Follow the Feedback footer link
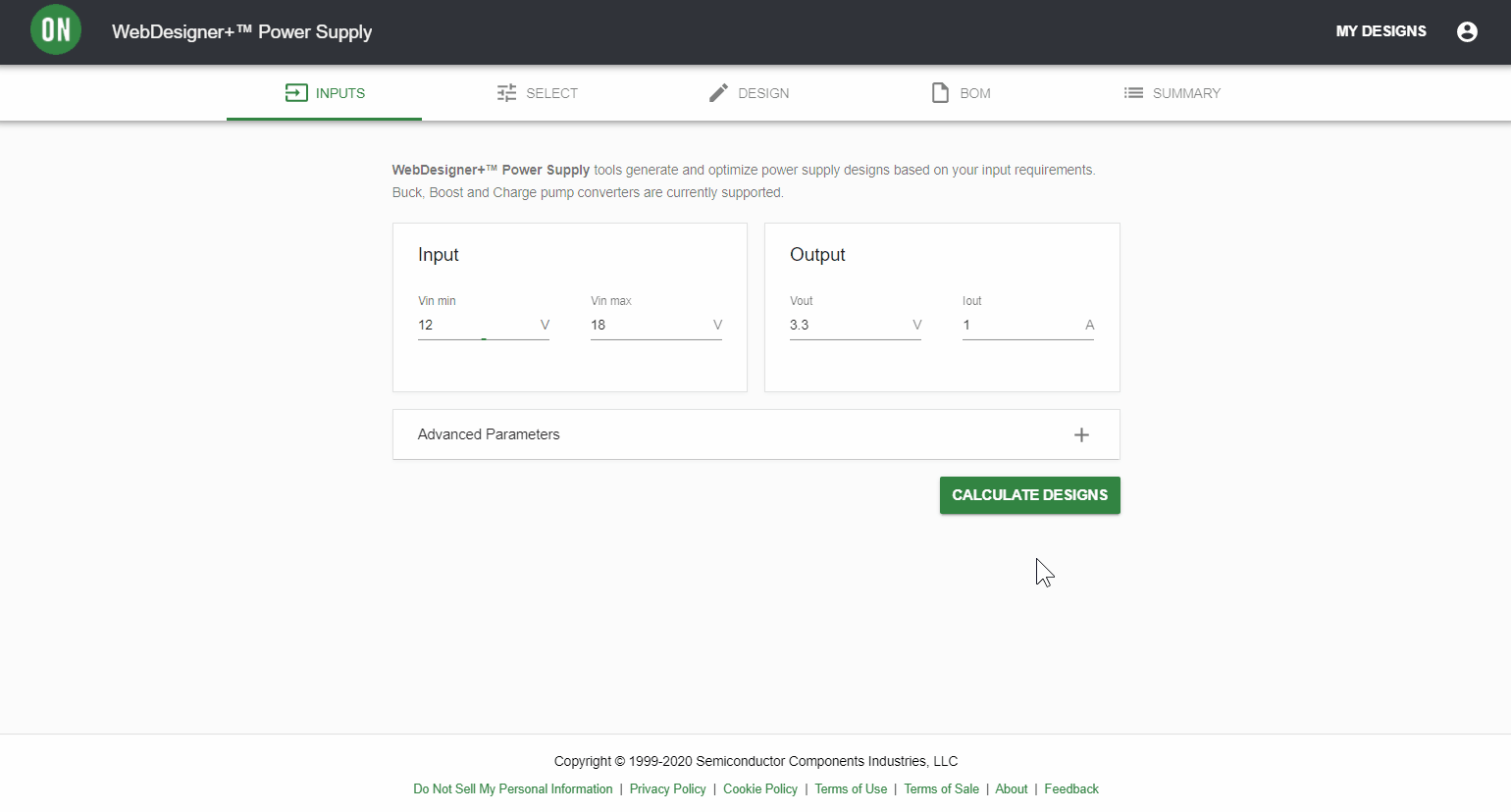1511x812 pixels. (x=1070, y=789)
